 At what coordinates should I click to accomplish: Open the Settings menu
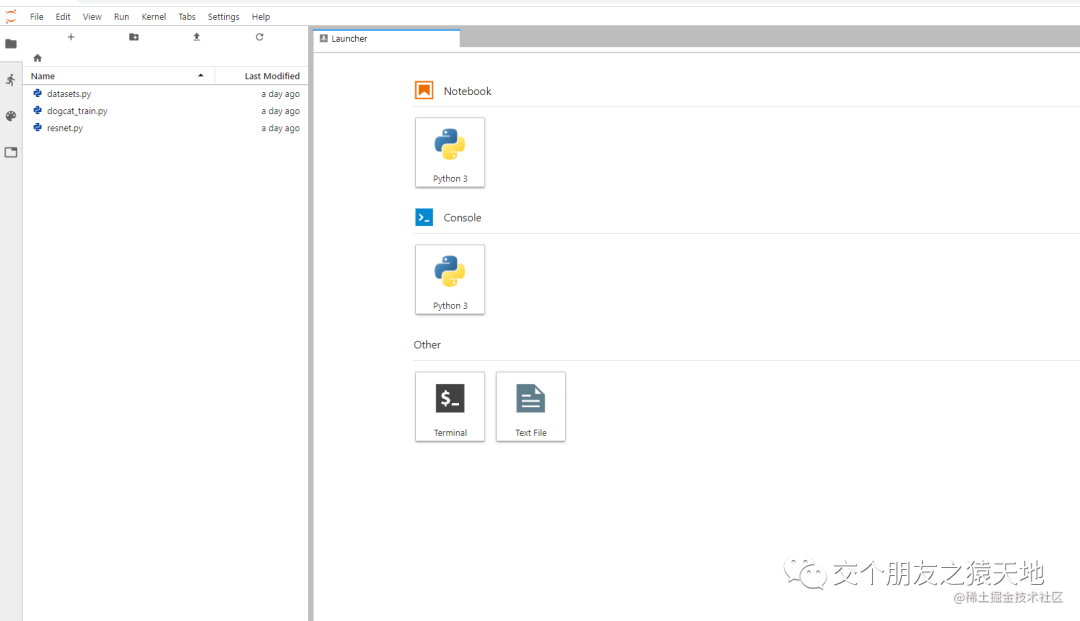point(223,17)
